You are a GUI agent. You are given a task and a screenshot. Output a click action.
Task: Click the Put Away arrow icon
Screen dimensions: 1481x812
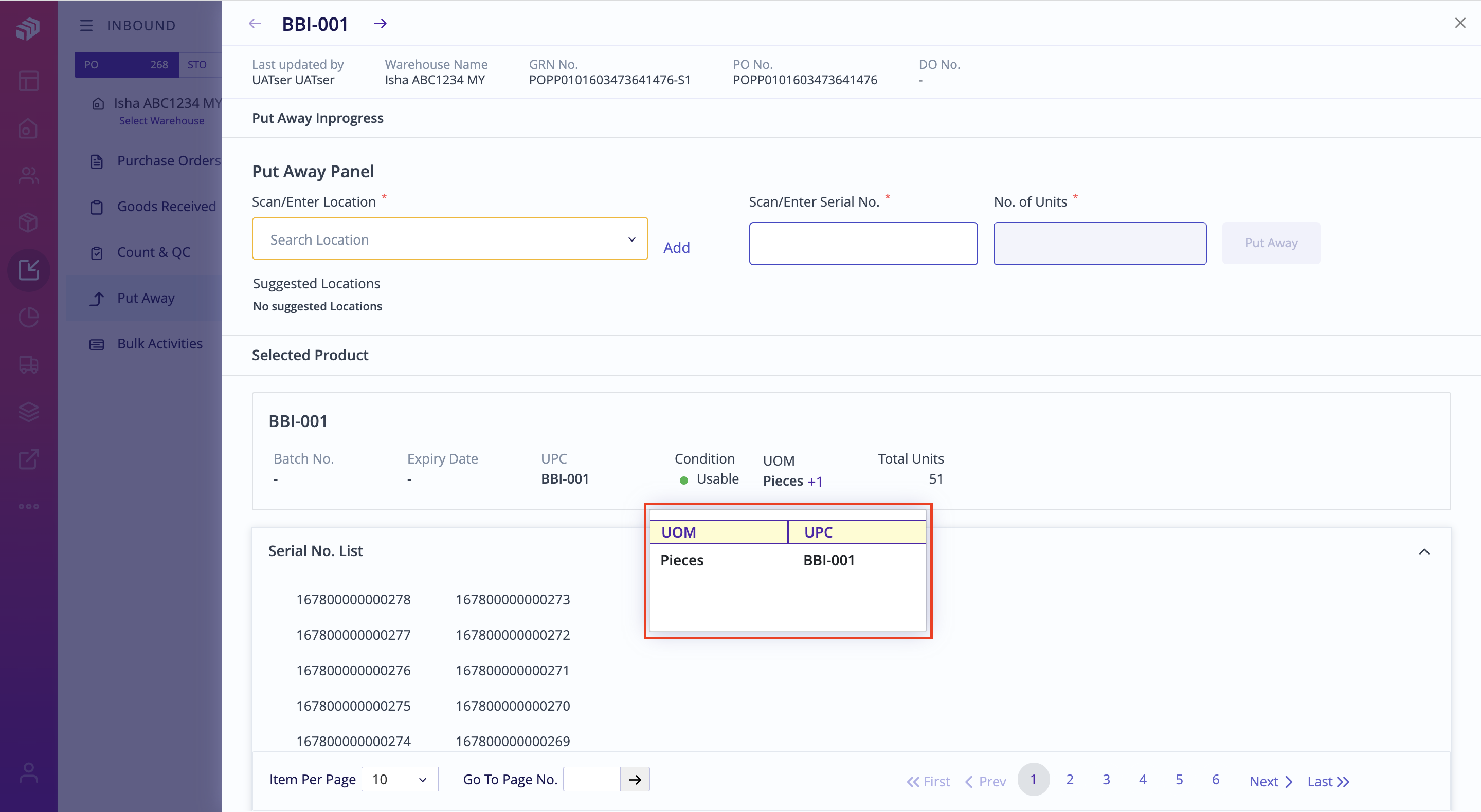pos(97,299)
